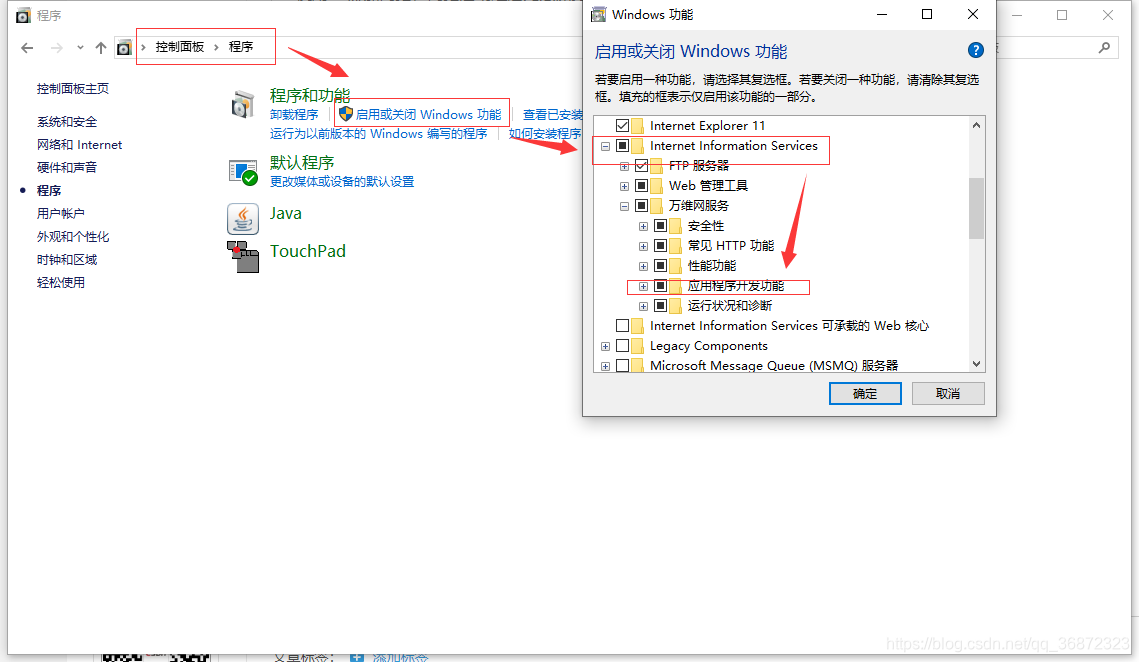Click the Default Programs icon
The image size is (1139, 662).
[x=243, y=172]
